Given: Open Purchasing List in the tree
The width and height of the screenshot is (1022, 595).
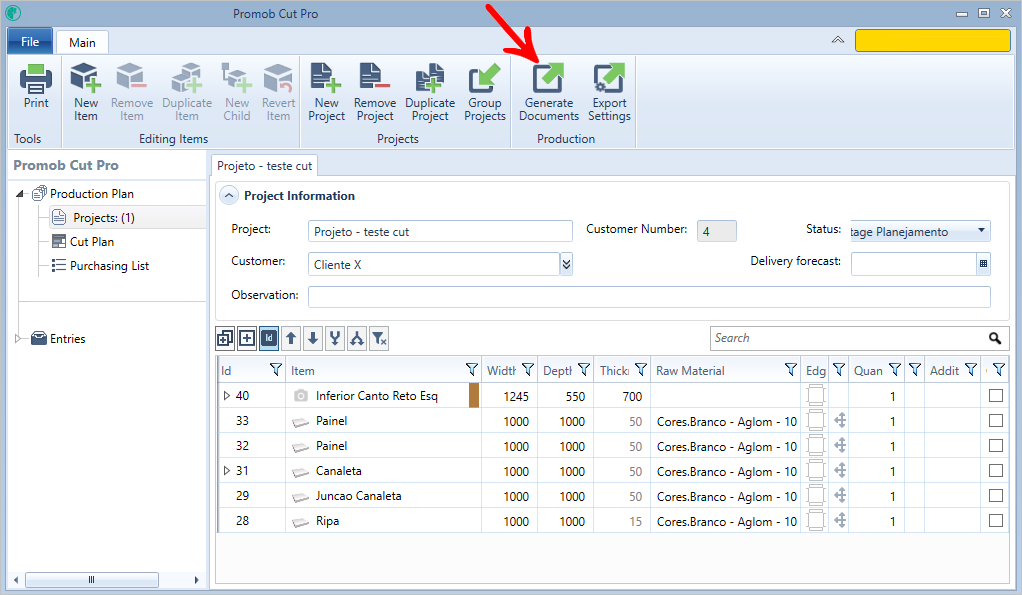Looking at the screenshot, I should [110, 266].
